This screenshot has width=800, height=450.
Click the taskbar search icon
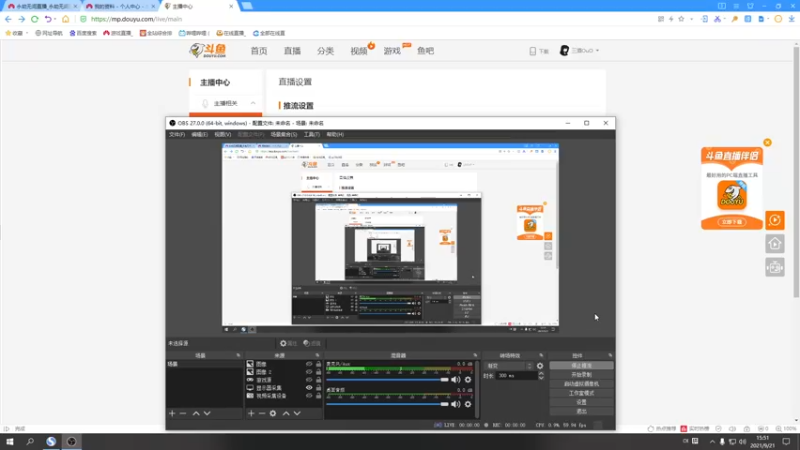[x=30, y=442]
